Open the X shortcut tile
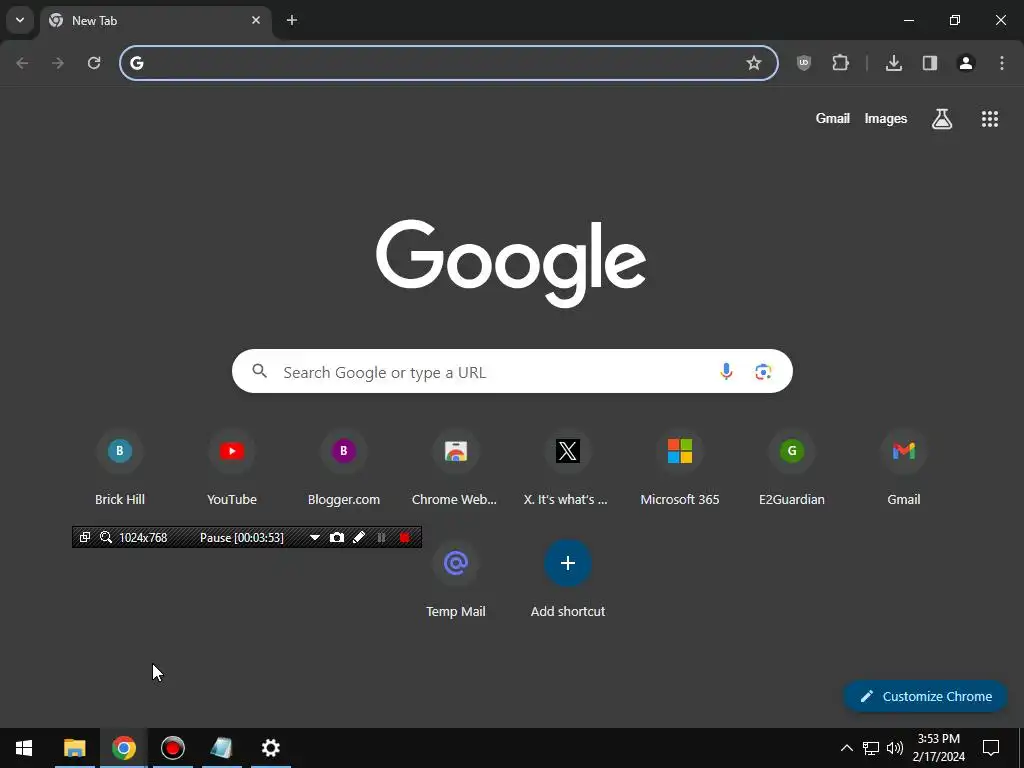This screenshot has height=768, width=1024. tap(568, 468)
